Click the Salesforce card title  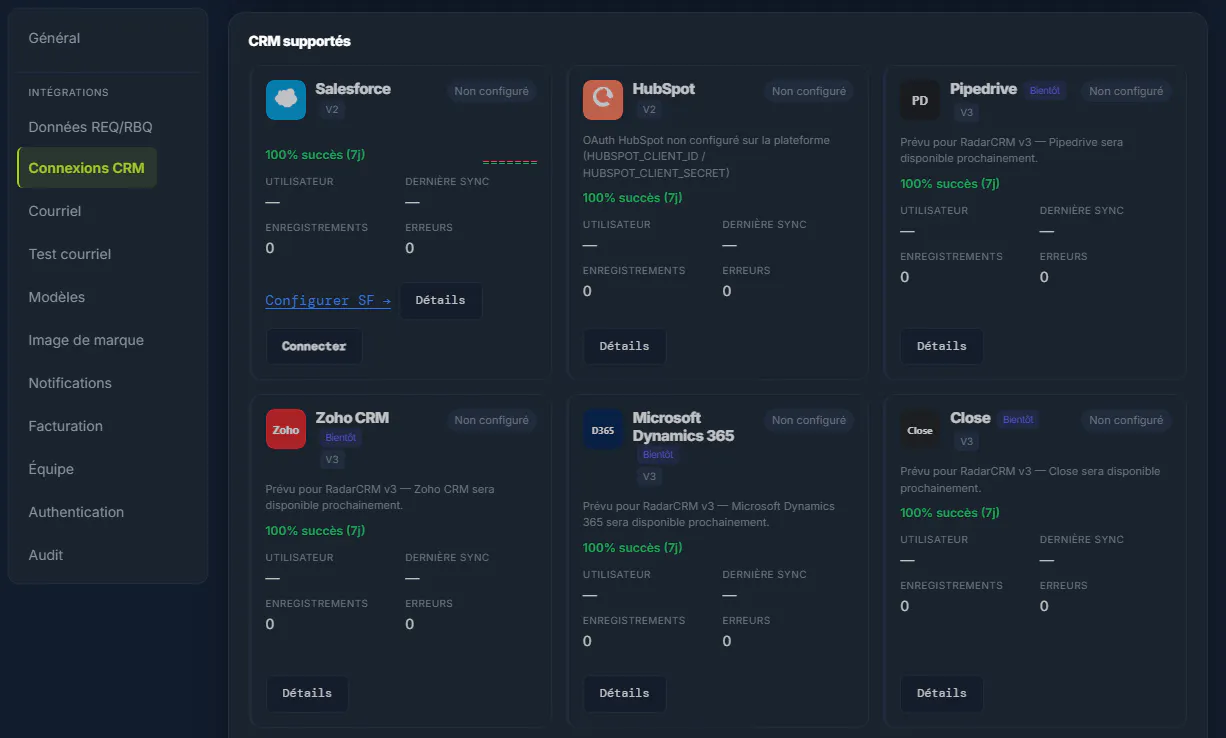coord(353,89)
